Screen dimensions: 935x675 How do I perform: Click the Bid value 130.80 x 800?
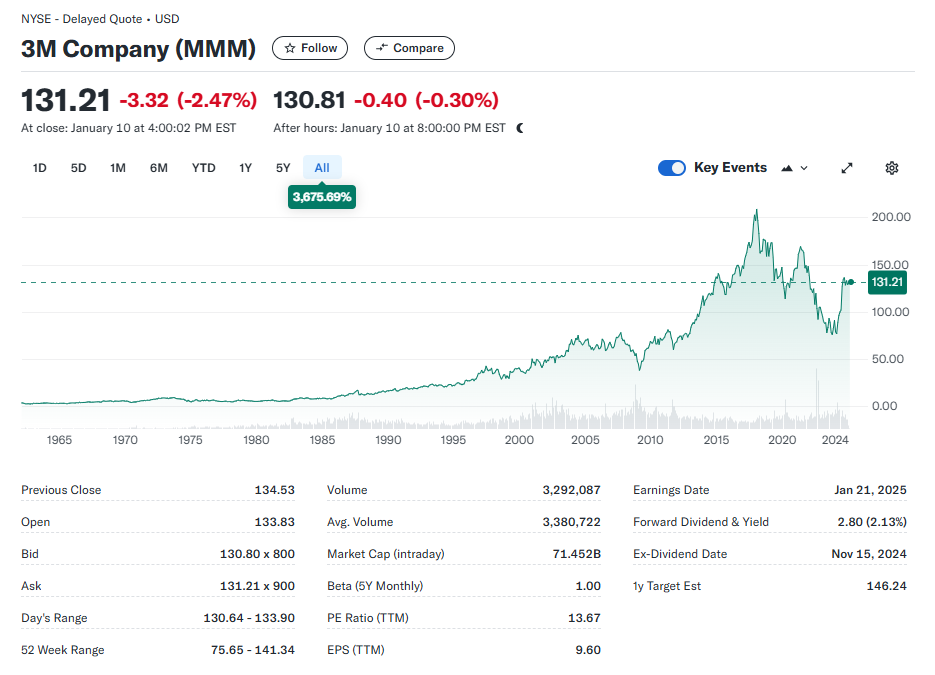click(258, 554)
